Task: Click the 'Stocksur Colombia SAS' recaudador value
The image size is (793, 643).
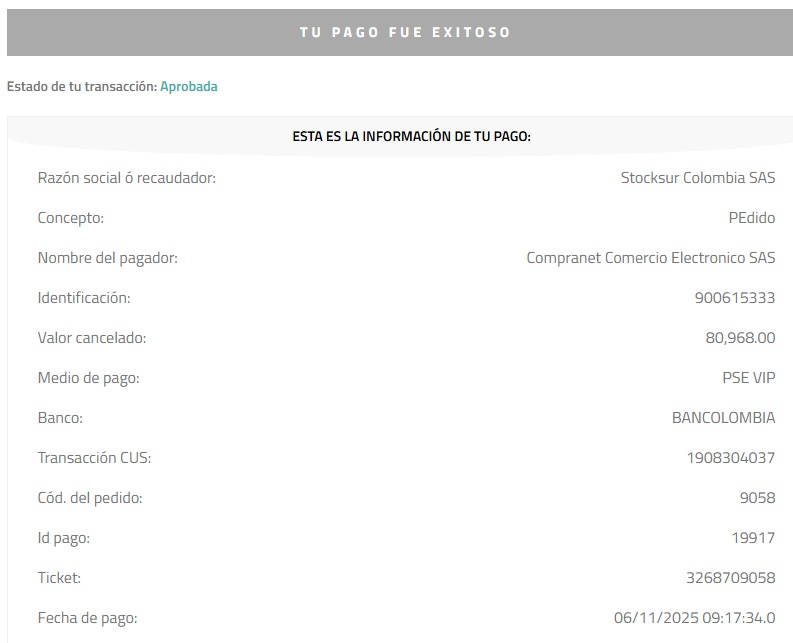Action: click(x=698, y=178)
